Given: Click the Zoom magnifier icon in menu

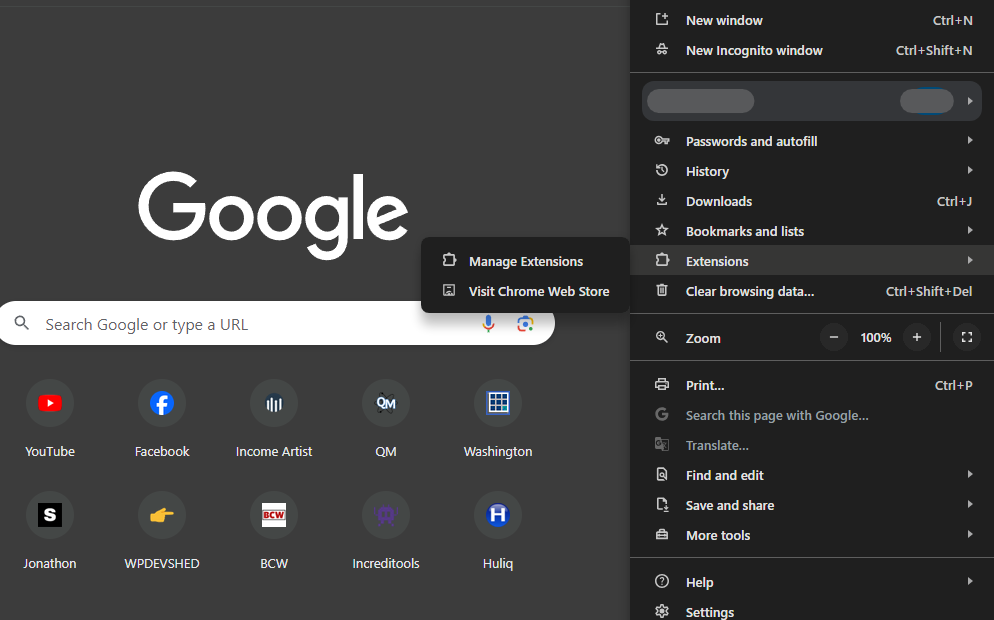Looking at the screenshot, I should click(x=662, y=337).
